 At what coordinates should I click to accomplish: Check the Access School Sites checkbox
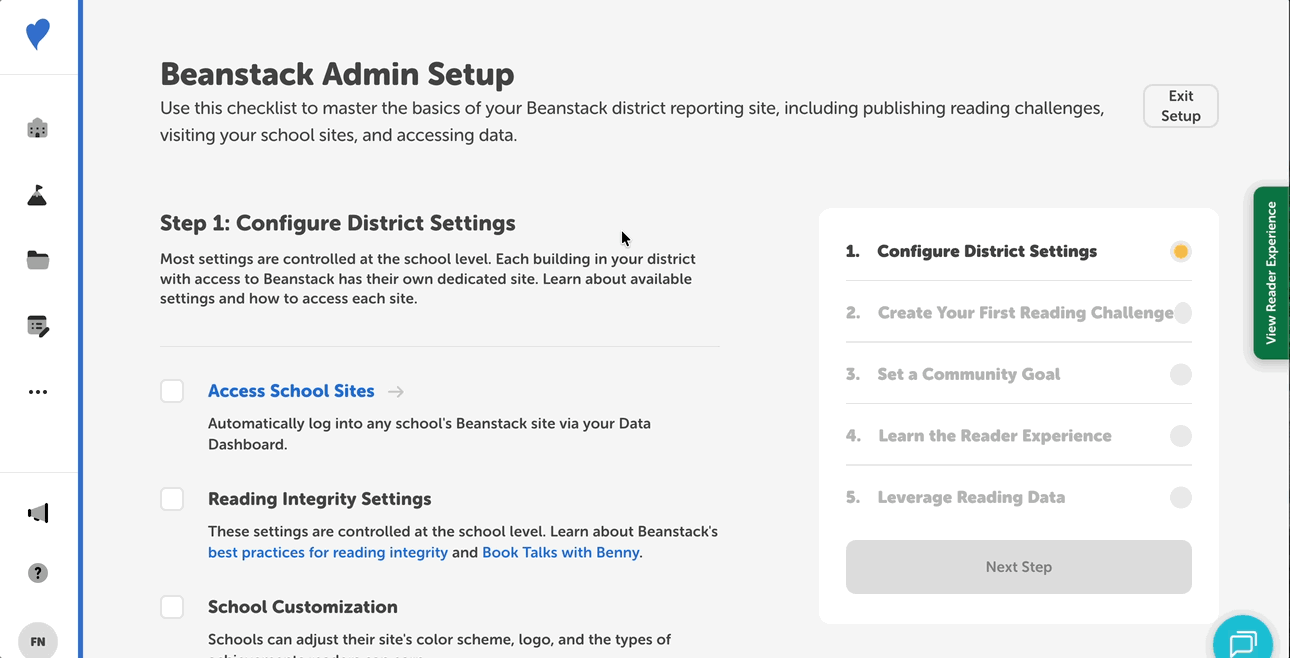click(x=172, y=391)
